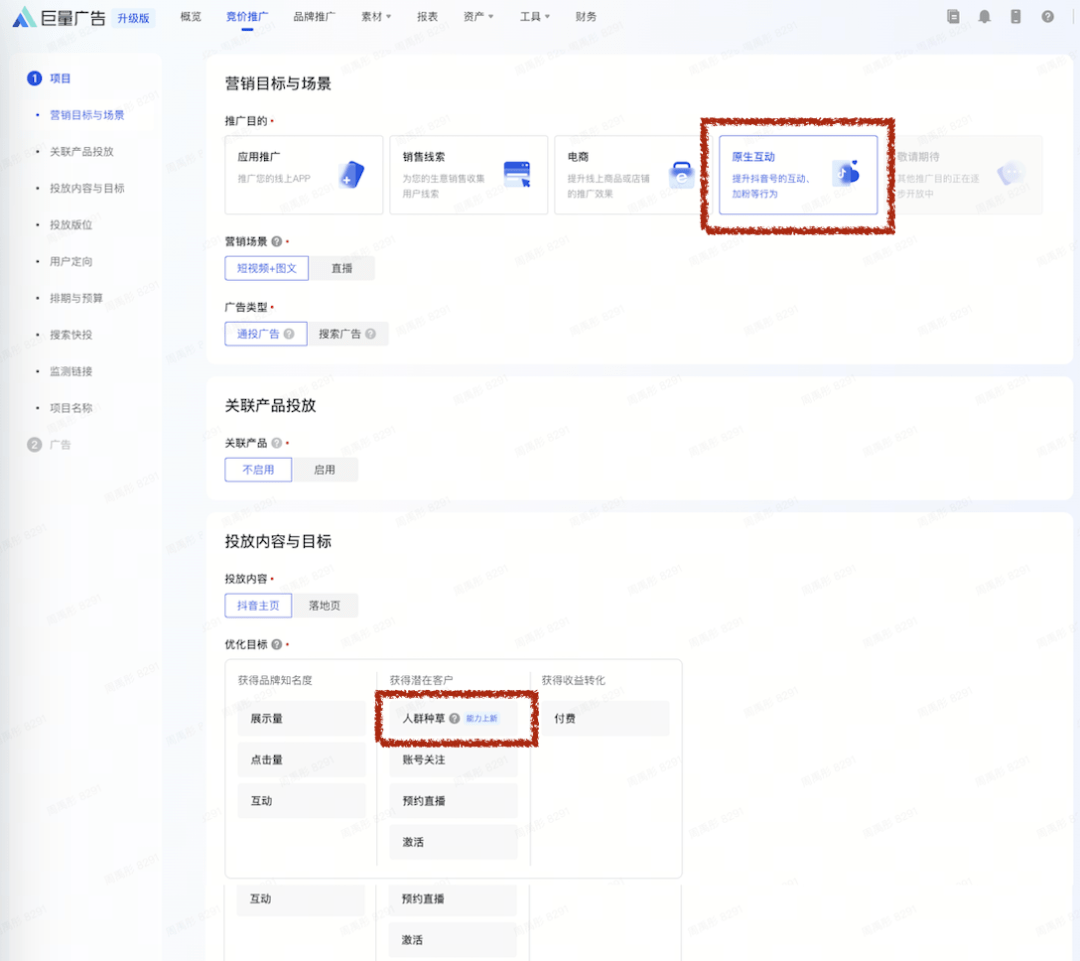Image resolution: width=1080 pixels, height=961 pixels.
Task: Click help icon inside 搜索广告 button
Action: tap(371, 334)
